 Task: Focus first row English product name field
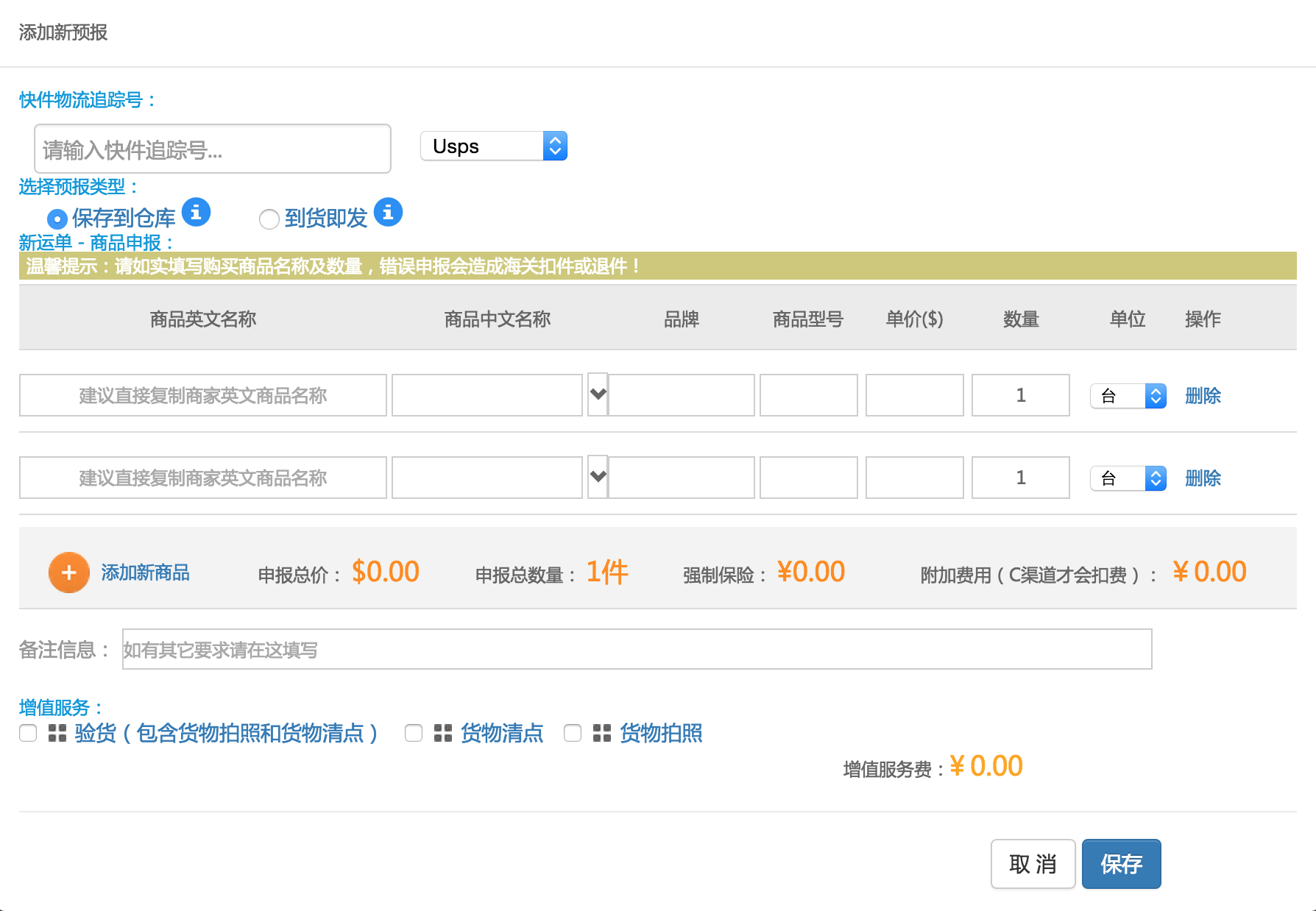tap(203, 395)
